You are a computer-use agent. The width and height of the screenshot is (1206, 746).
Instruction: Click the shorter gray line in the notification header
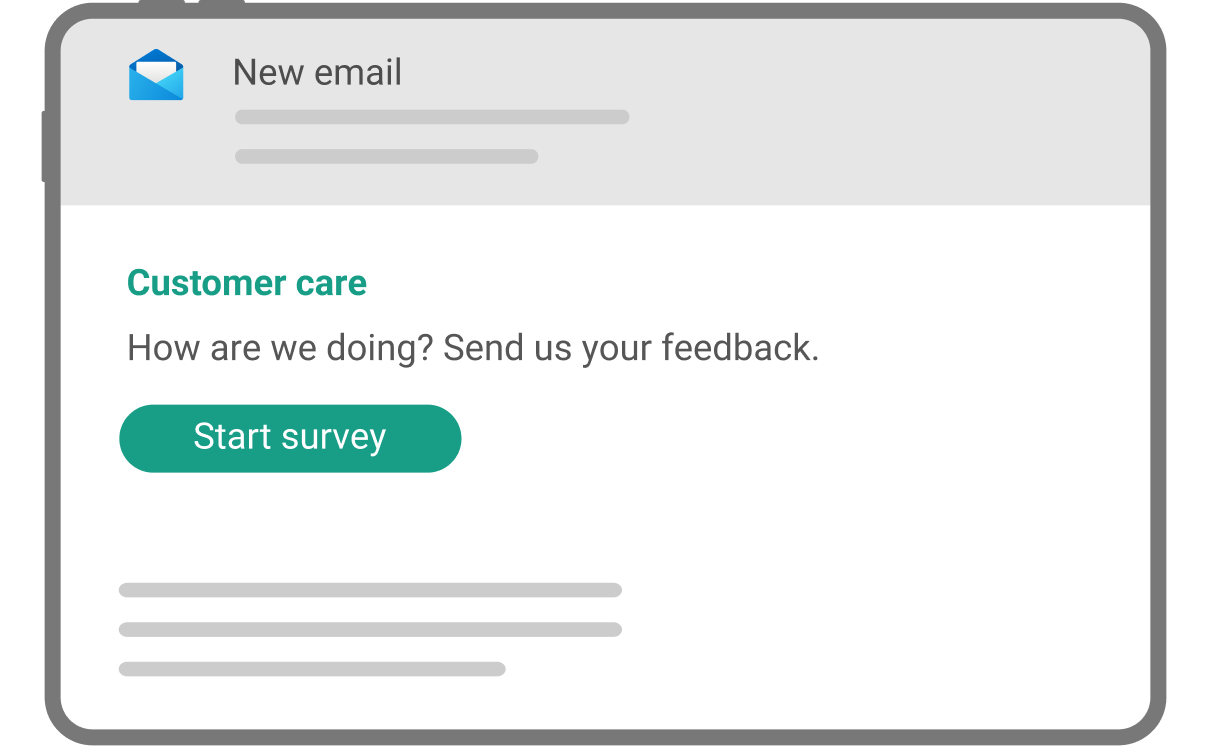386,157
